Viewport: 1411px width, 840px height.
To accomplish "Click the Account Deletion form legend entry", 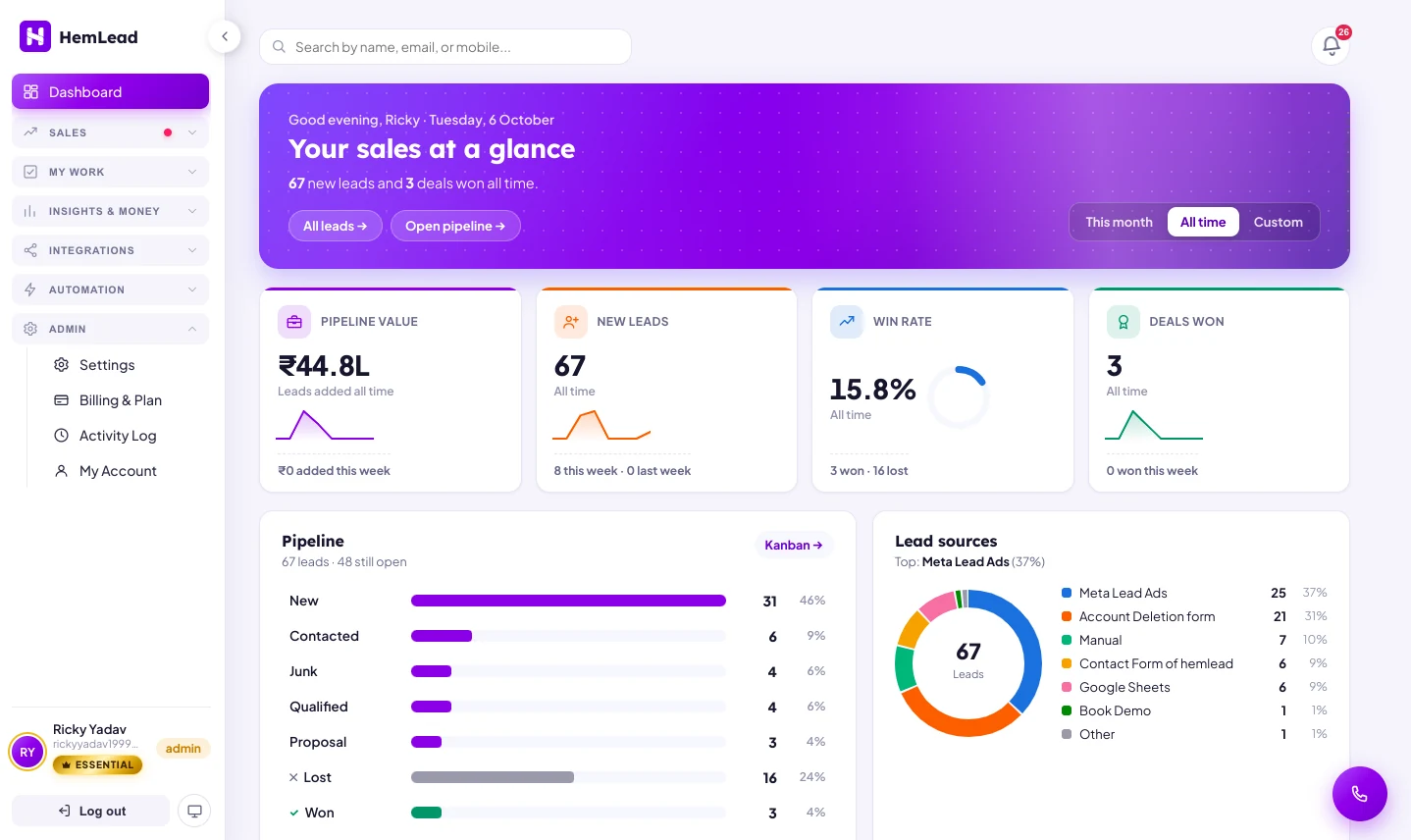I will [1195, 616].
